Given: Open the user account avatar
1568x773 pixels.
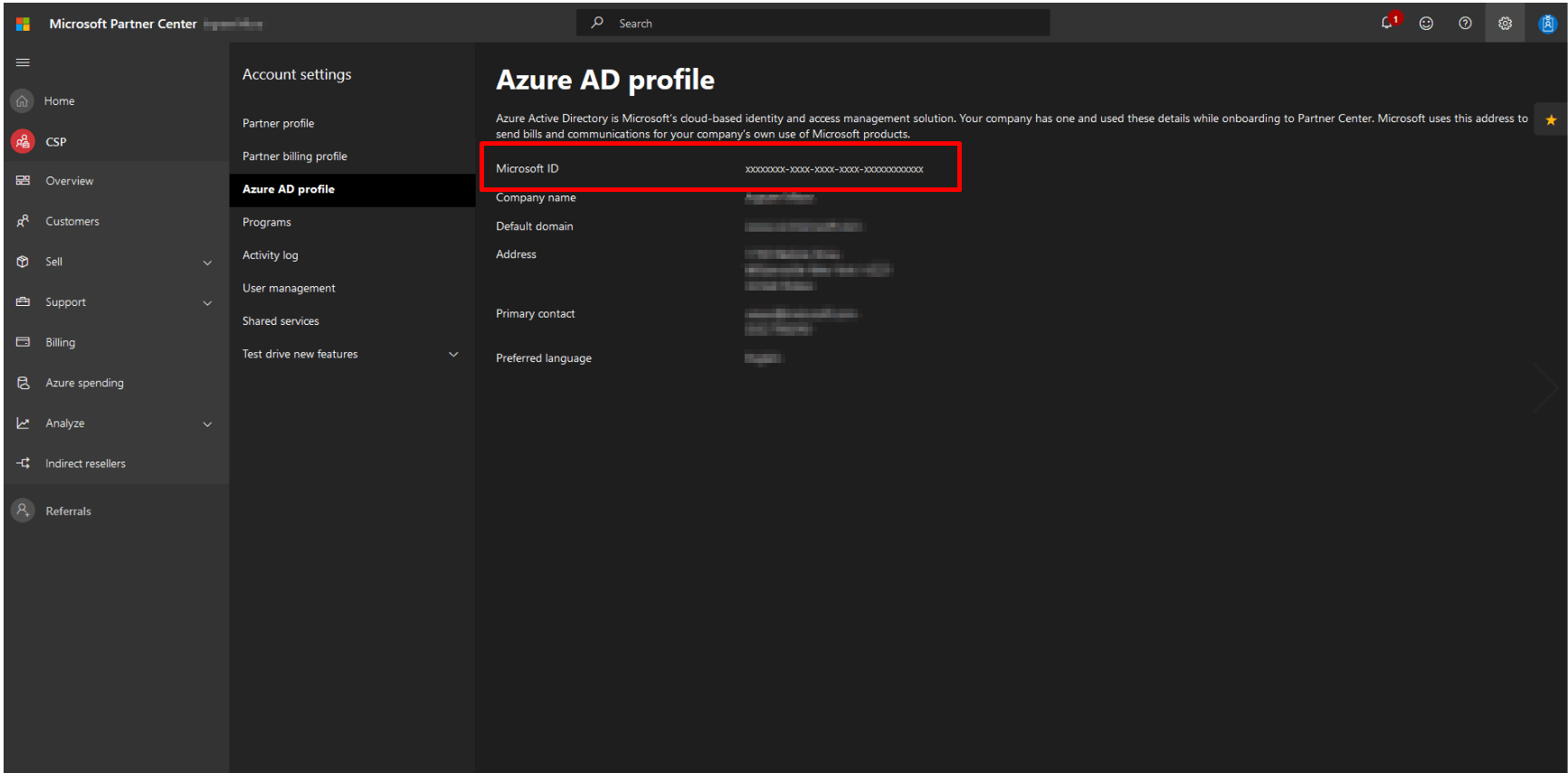Looking at the screenshot, I should coord(1547,24).
